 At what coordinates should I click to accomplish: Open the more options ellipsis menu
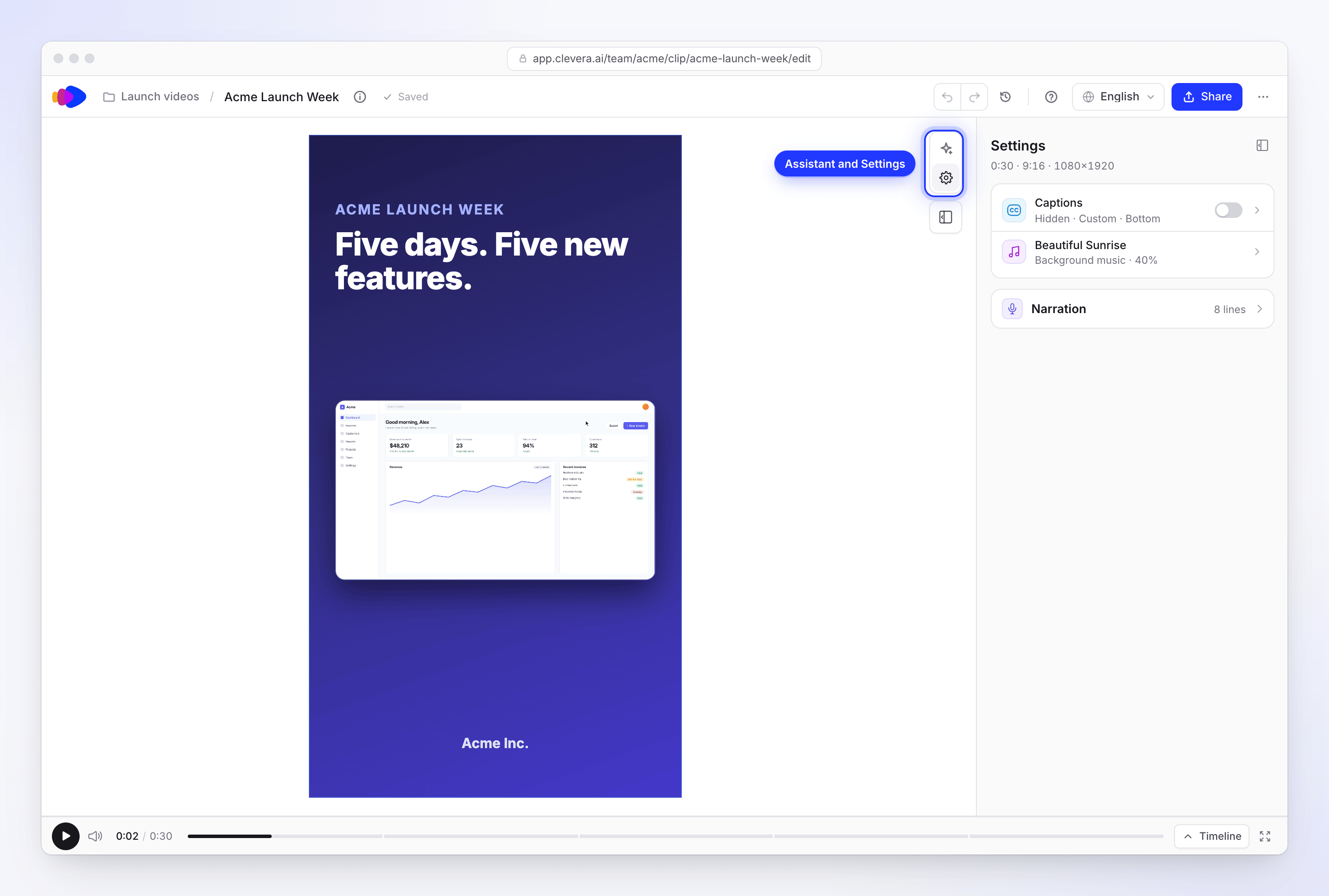(x=1263, y=96)
